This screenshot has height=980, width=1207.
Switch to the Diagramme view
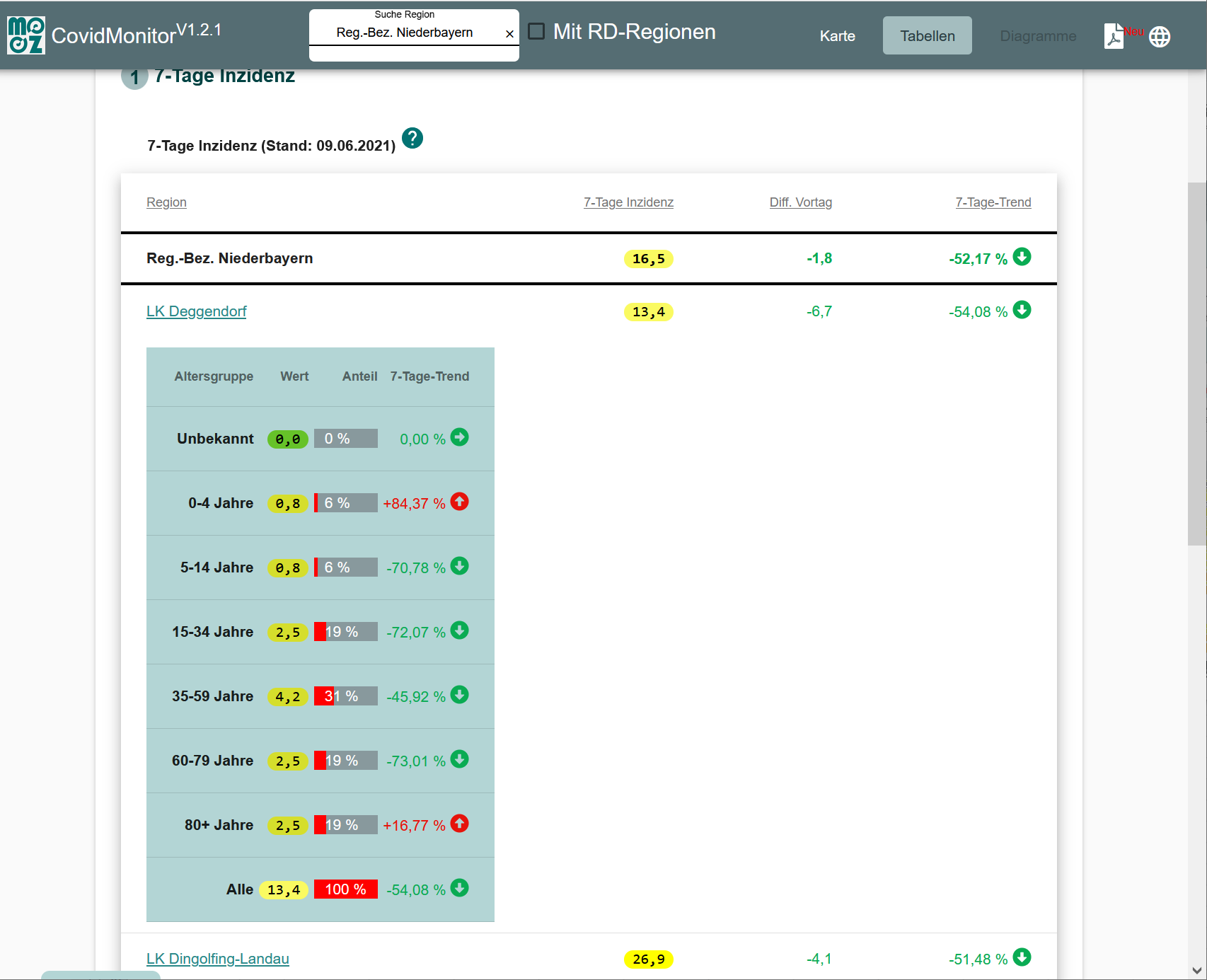coord(1038,36)
